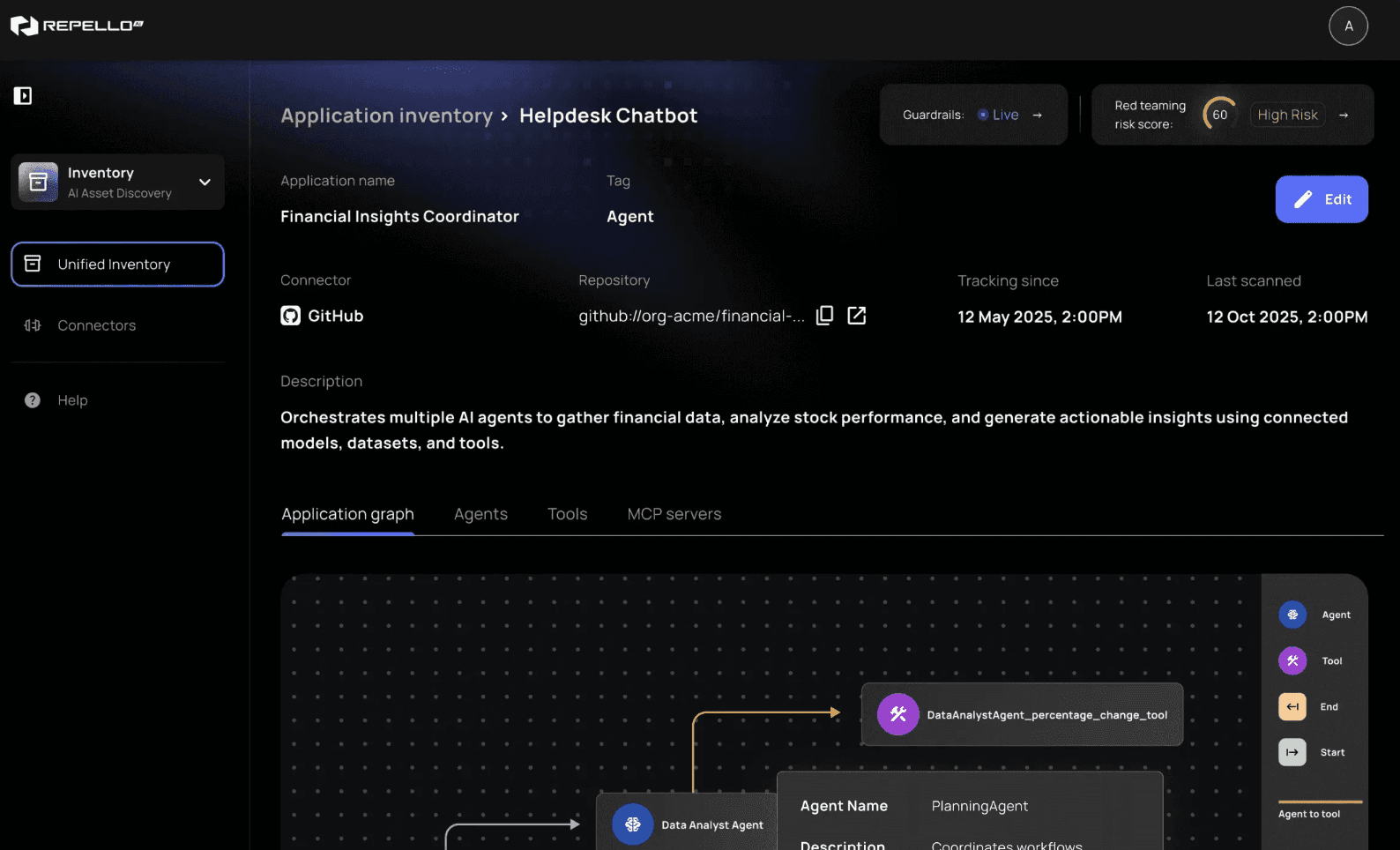
Task: Open the Help sidebar item
Action: point(117,400)
